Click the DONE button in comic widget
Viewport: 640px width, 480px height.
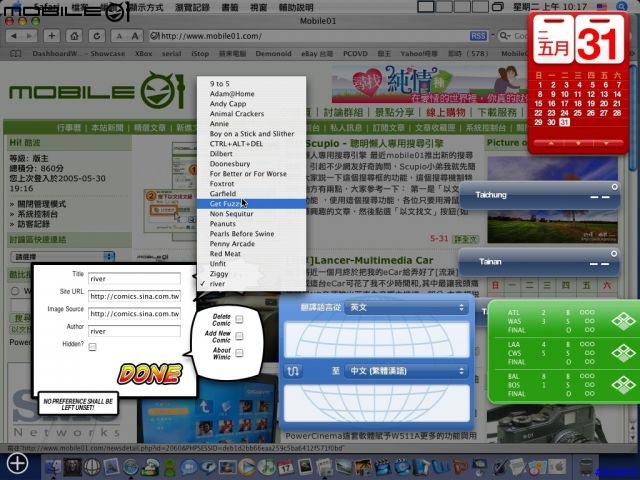coord(150,374)
